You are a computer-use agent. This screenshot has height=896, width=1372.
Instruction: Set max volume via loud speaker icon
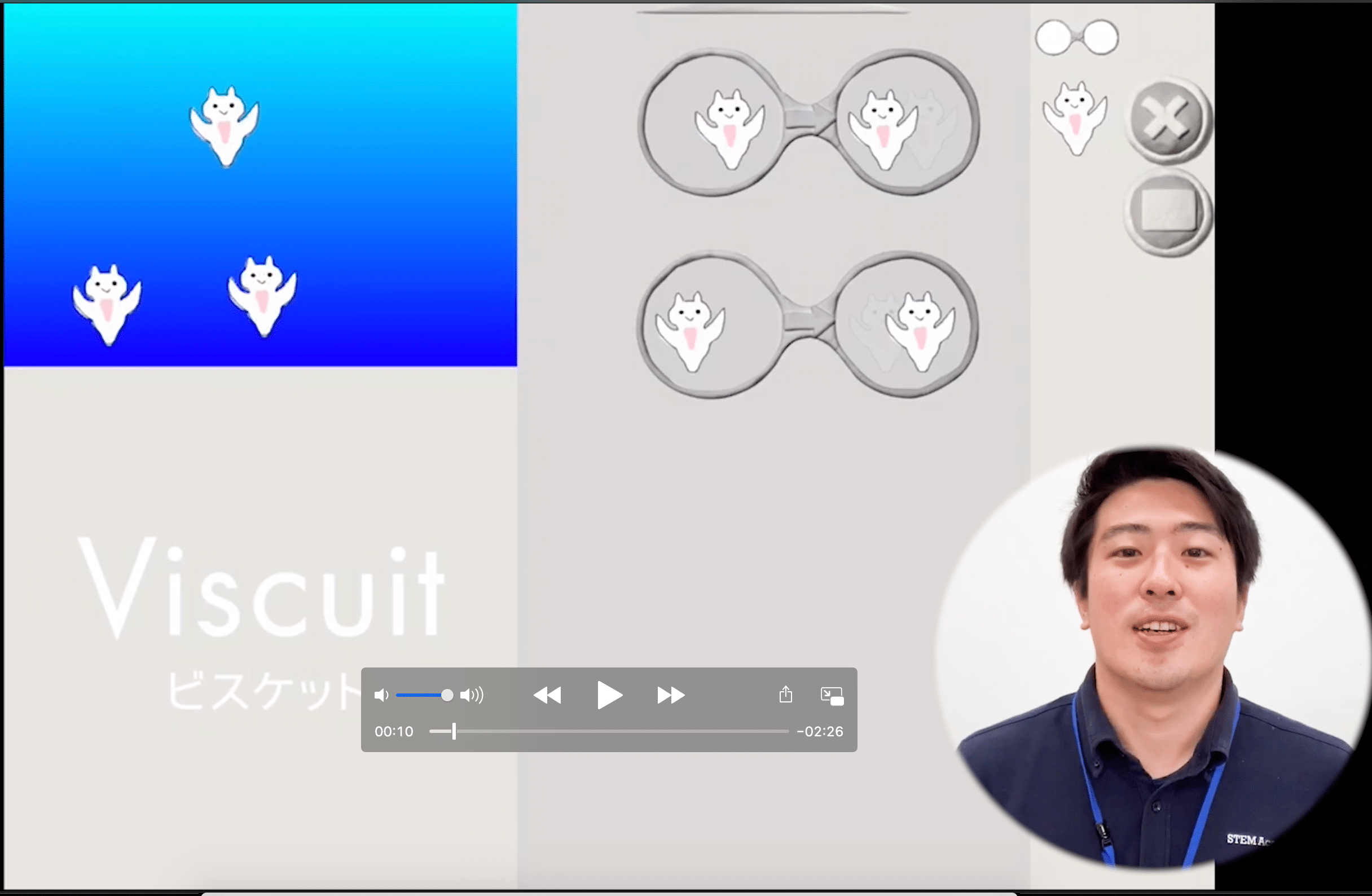pyautogui.click(x=472, y=695)
